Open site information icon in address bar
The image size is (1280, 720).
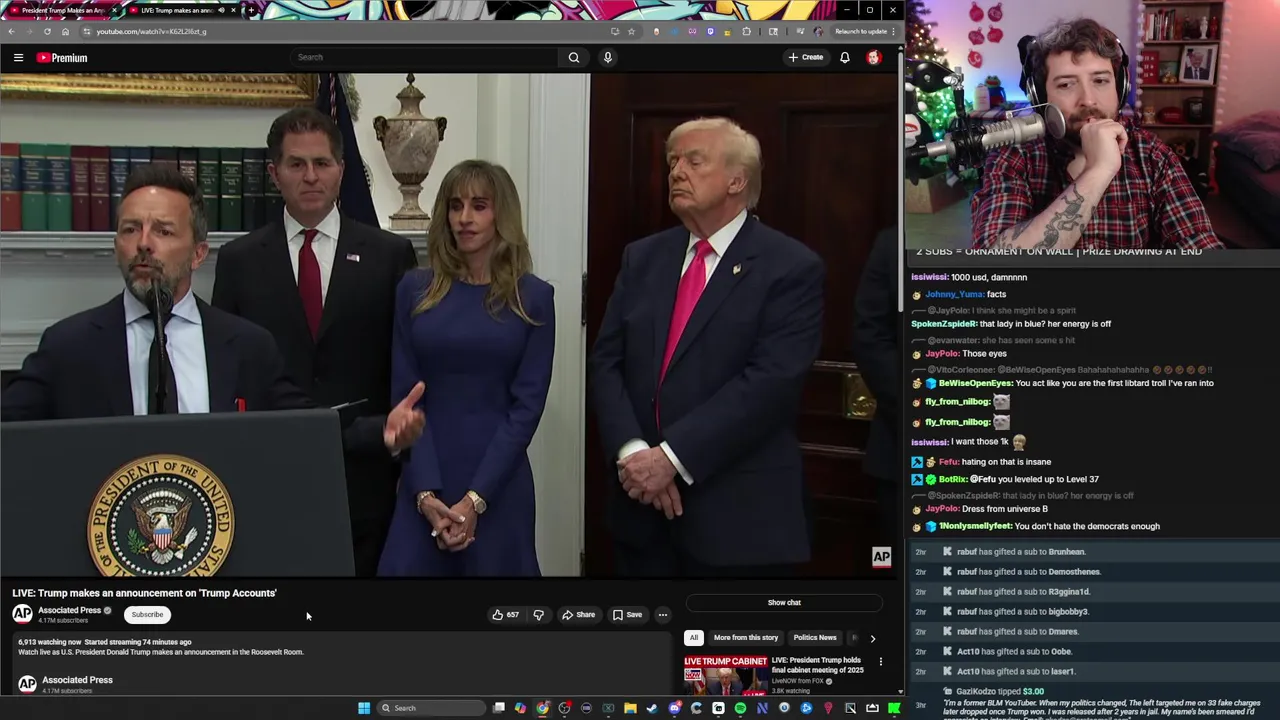click(87, 31)
